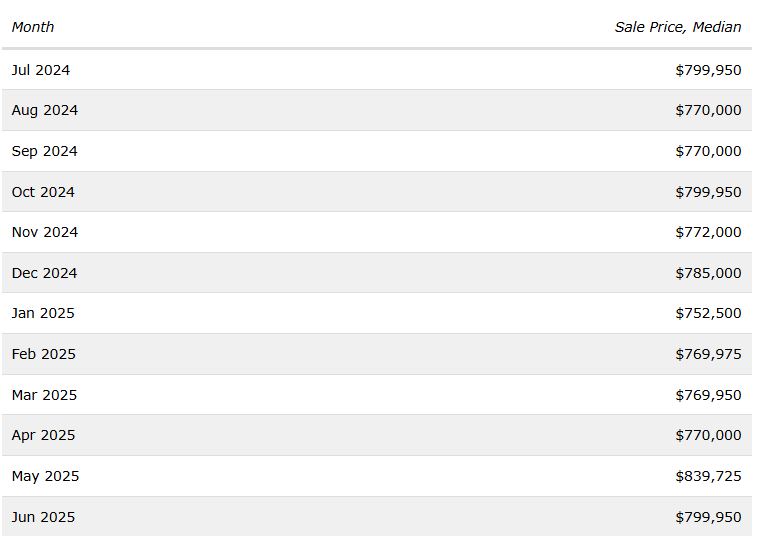The height and width of the screenshot is (551, 759).
Task: Select the Jan 2025 row label
Action: (x=43, y=313)
